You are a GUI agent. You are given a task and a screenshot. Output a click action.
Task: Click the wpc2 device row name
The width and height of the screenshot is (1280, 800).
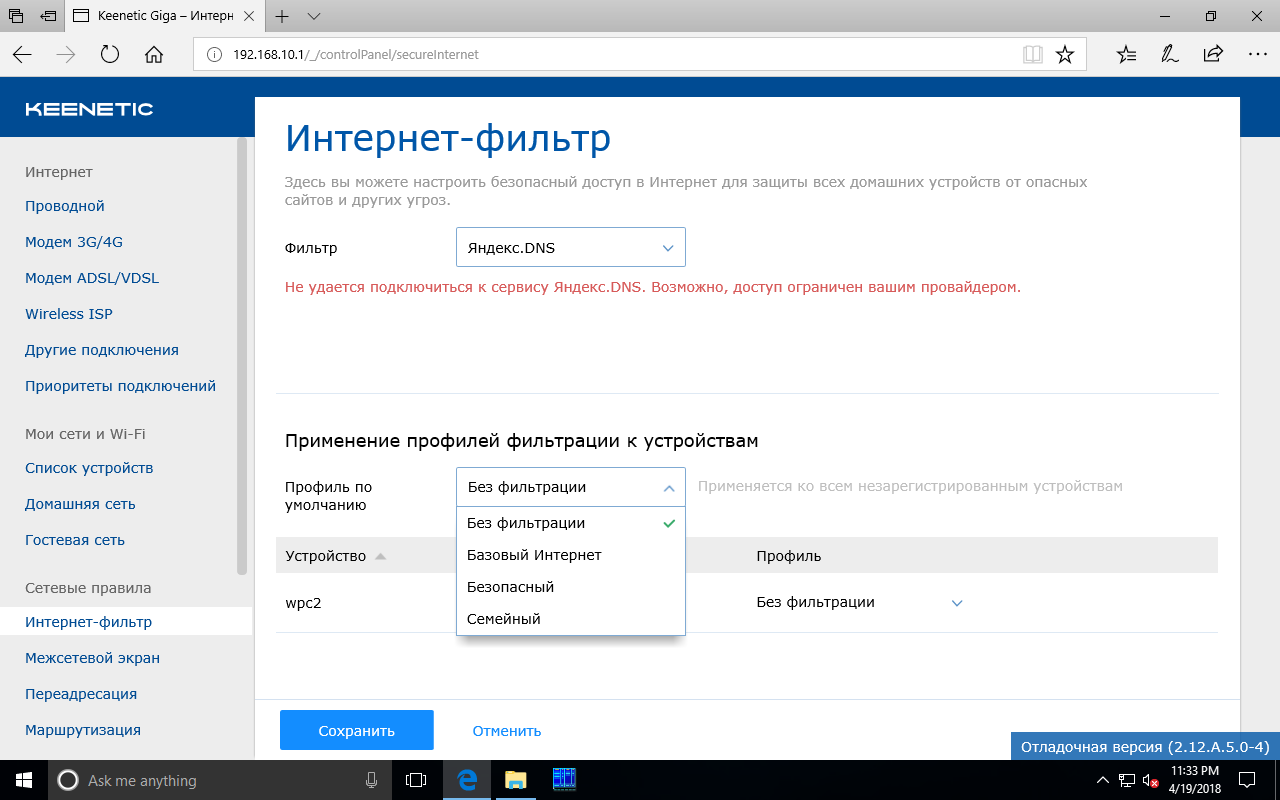tap(303, 603)
